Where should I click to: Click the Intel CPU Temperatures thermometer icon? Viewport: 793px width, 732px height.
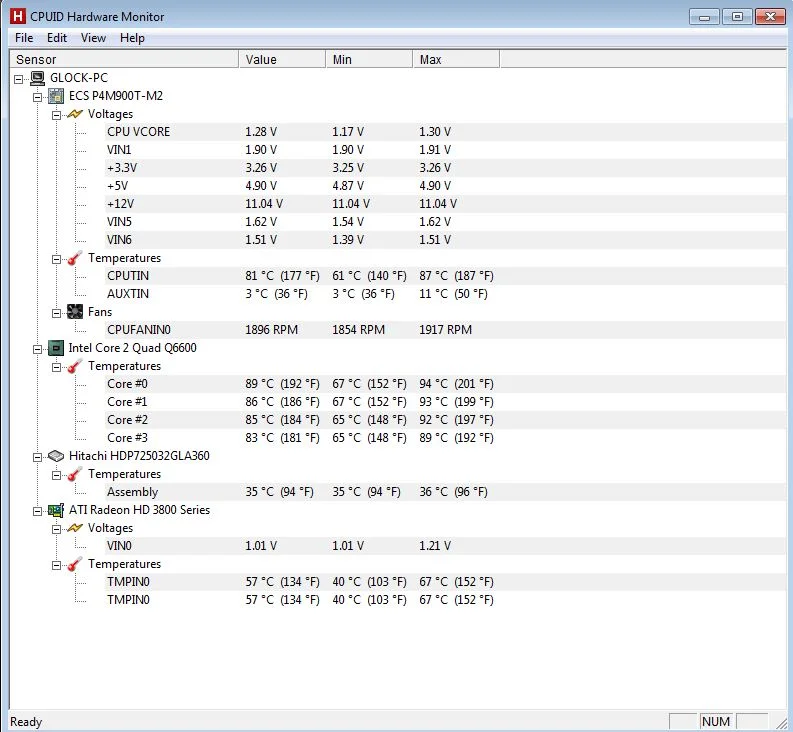coord(75,366)
